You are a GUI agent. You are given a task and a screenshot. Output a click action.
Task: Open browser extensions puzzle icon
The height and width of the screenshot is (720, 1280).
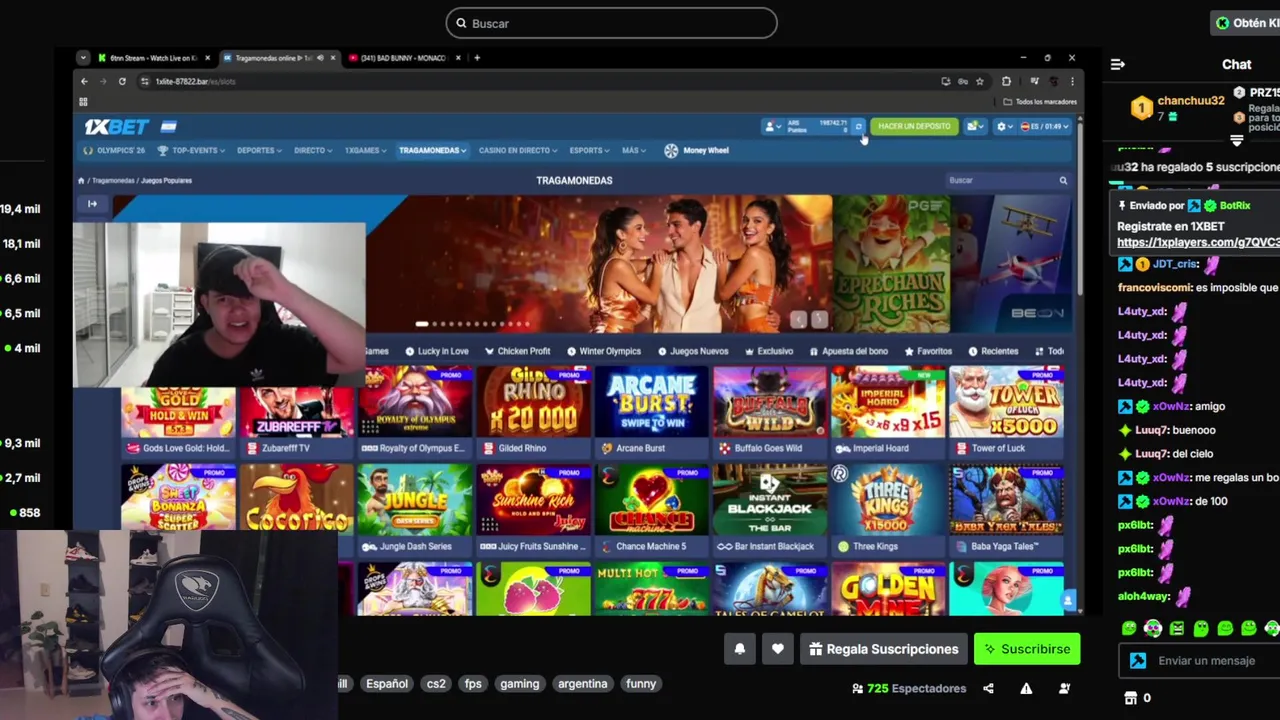point(1007,81)
